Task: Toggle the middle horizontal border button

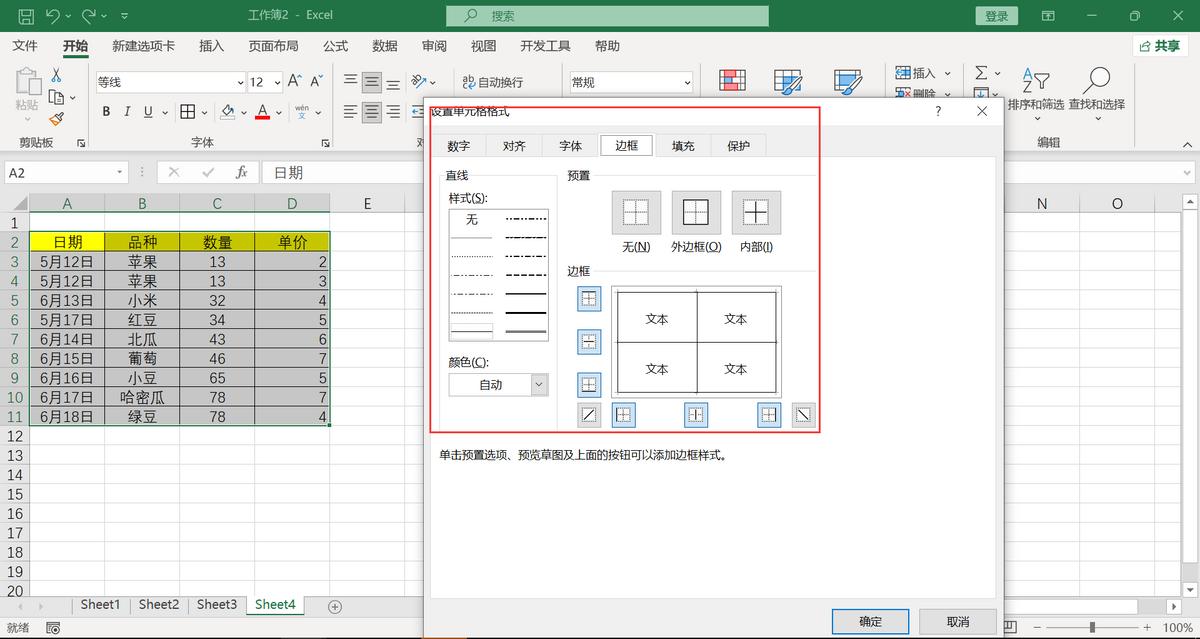Action: (589, 341)
